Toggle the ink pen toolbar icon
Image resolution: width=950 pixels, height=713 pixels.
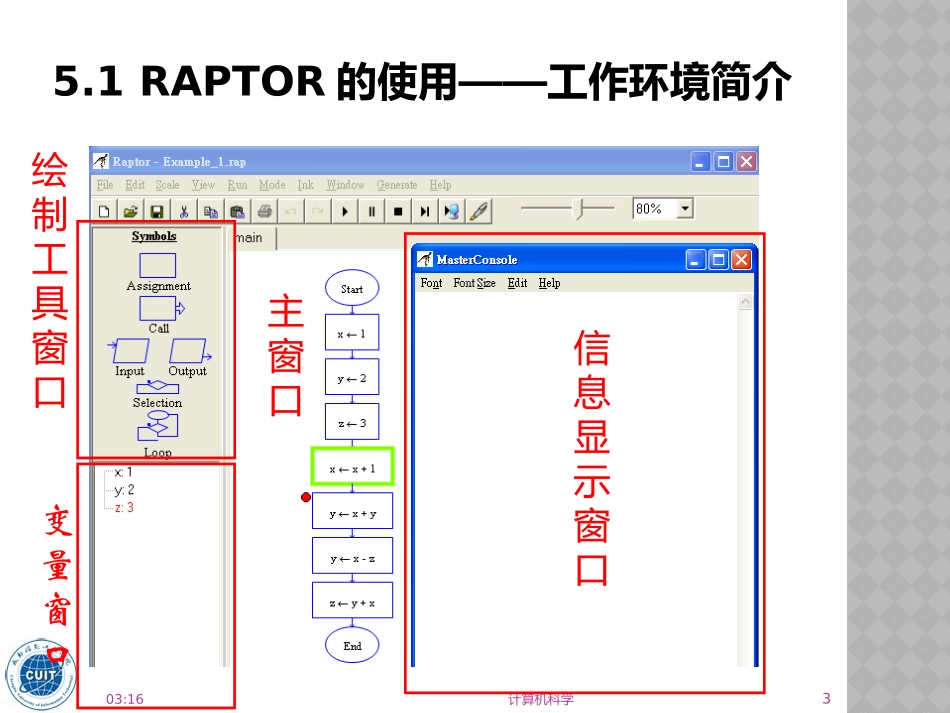[x=479, y=211]
